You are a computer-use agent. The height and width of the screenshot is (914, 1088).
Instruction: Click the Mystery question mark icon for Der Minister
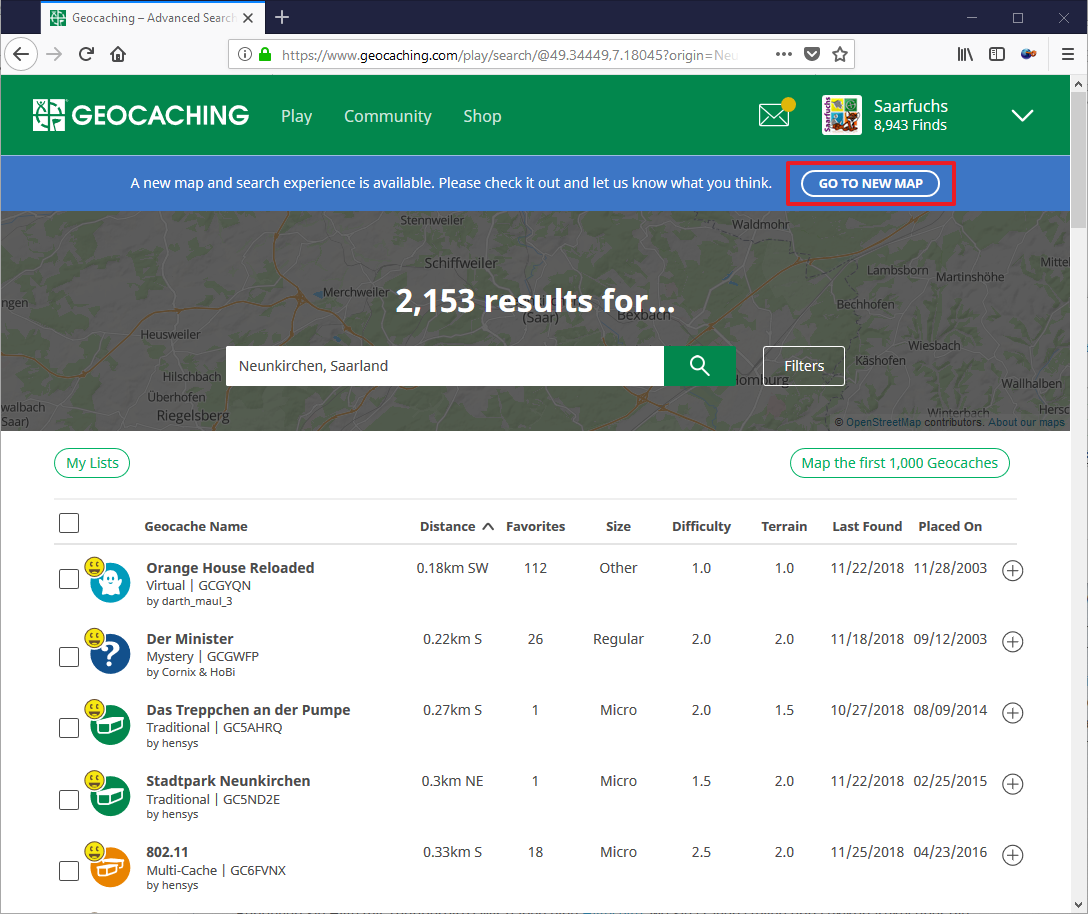(110, 654)
